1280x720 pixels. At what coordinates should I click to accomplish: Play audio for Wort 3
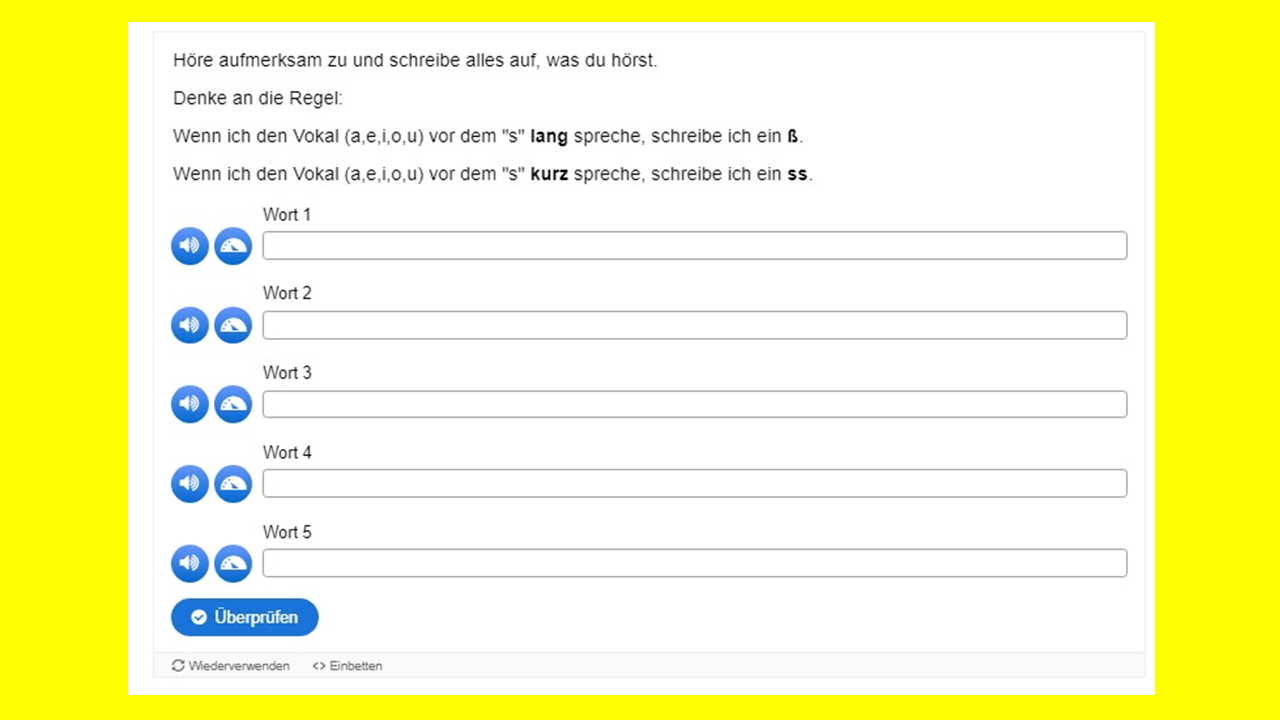[x=190, y=404]
